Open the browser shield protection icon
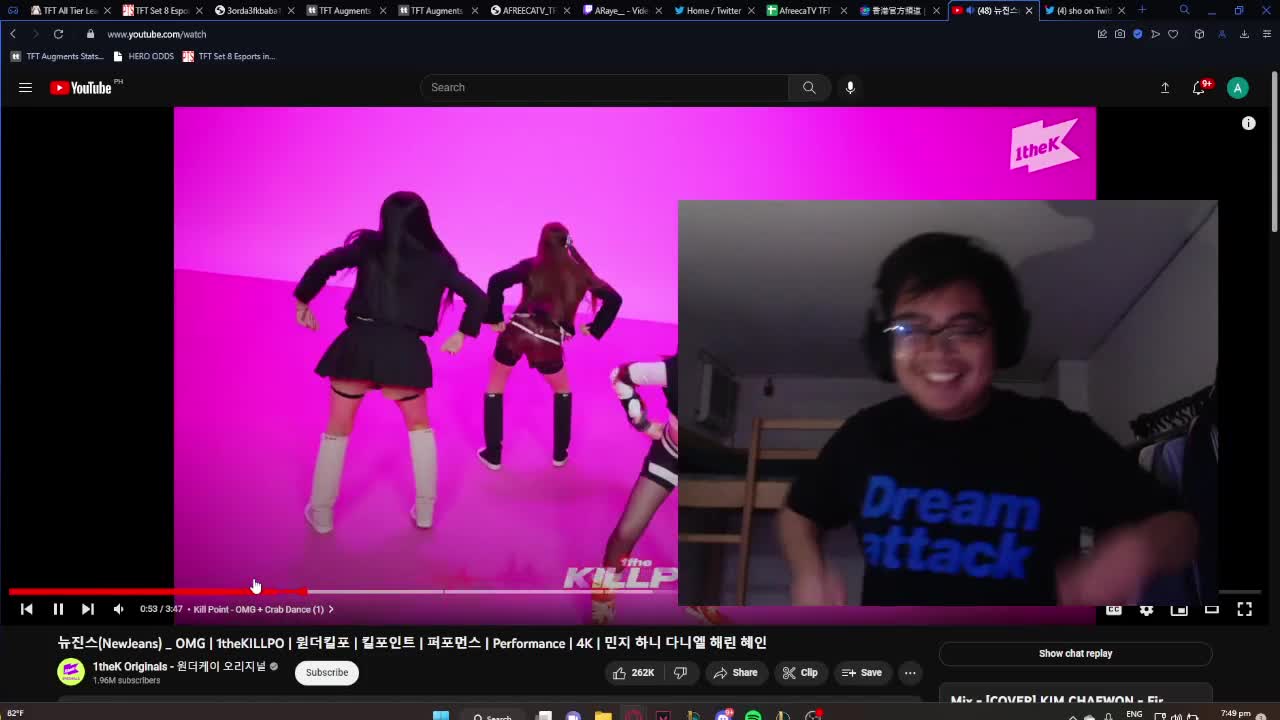 tap(1137, 34)
